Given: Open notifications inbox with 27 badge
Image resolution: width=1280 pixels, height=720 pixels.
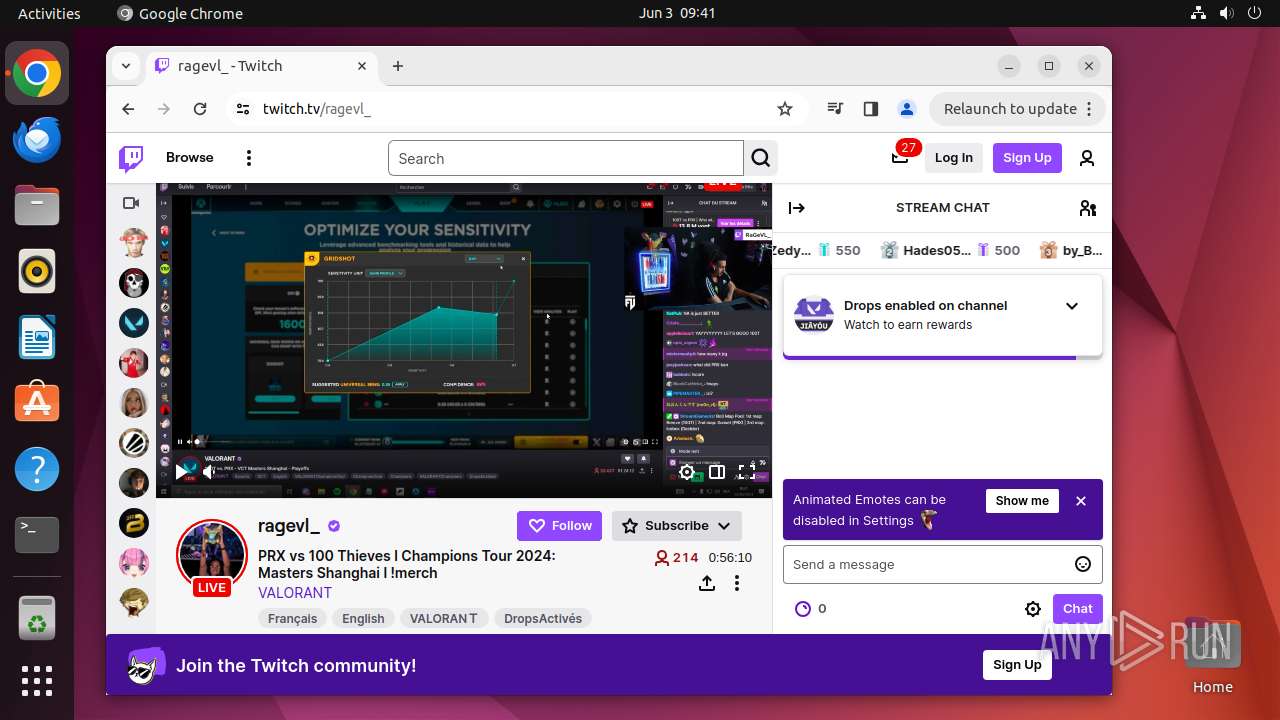Looking at the screenshot, I should click(x=901, y=157).
